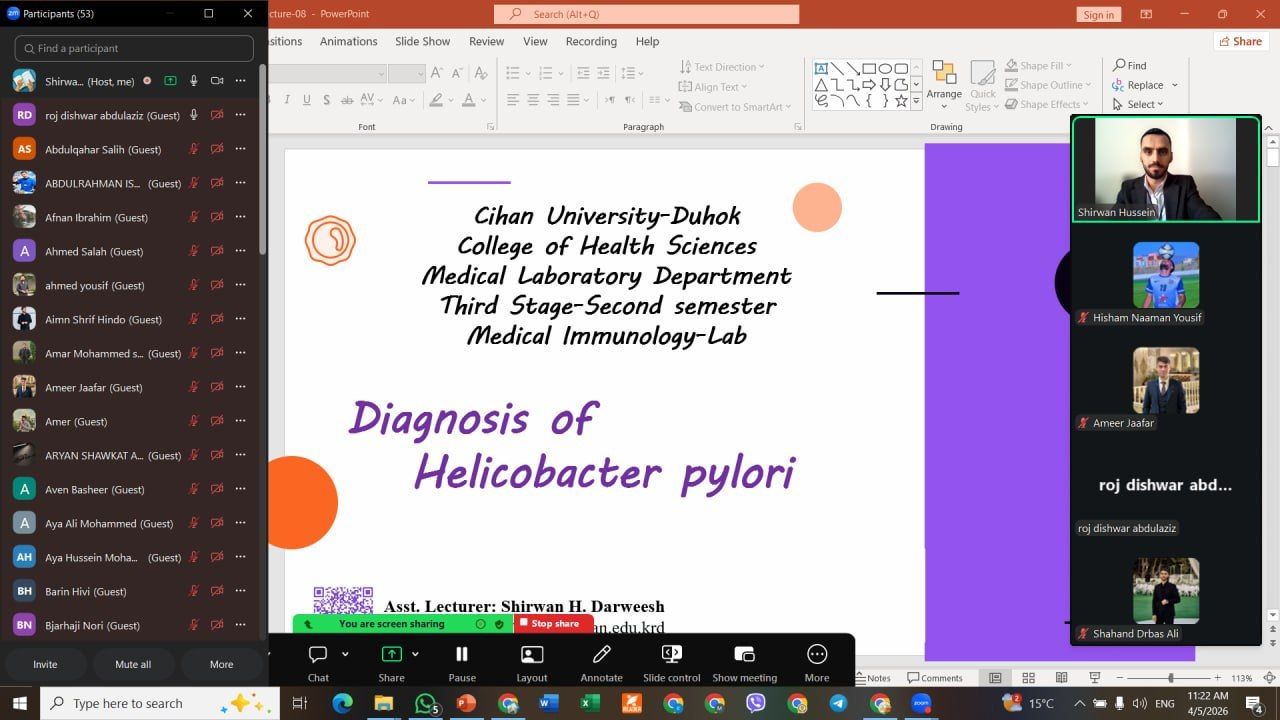Click the Arrange tool in Drawing group

click(944, 84)
